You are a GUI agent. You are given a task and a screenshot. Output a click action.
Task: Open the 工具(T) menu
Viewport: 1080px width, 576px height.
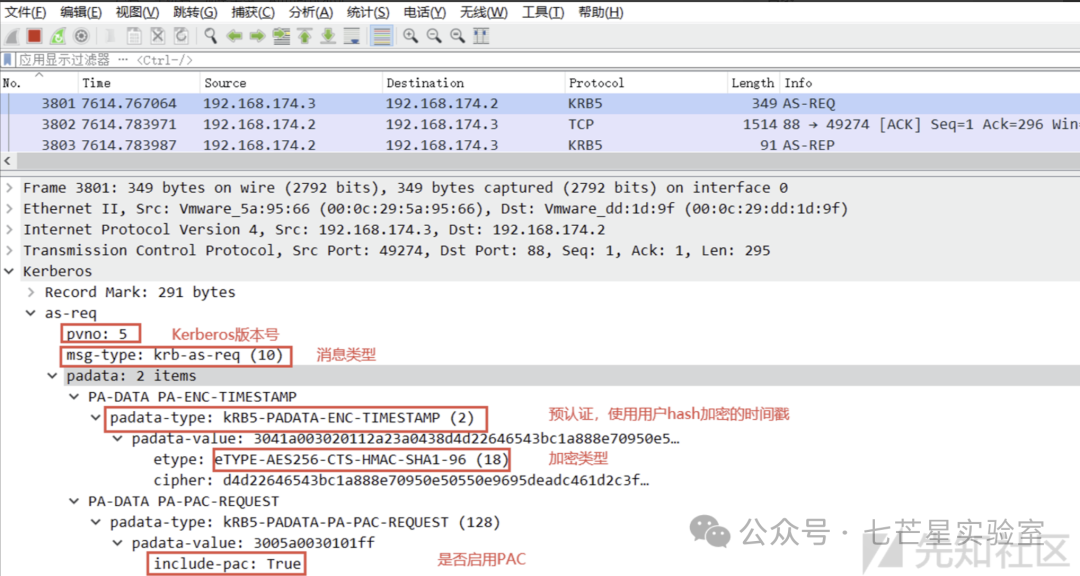pyautogui.click(x=543, y=12)
